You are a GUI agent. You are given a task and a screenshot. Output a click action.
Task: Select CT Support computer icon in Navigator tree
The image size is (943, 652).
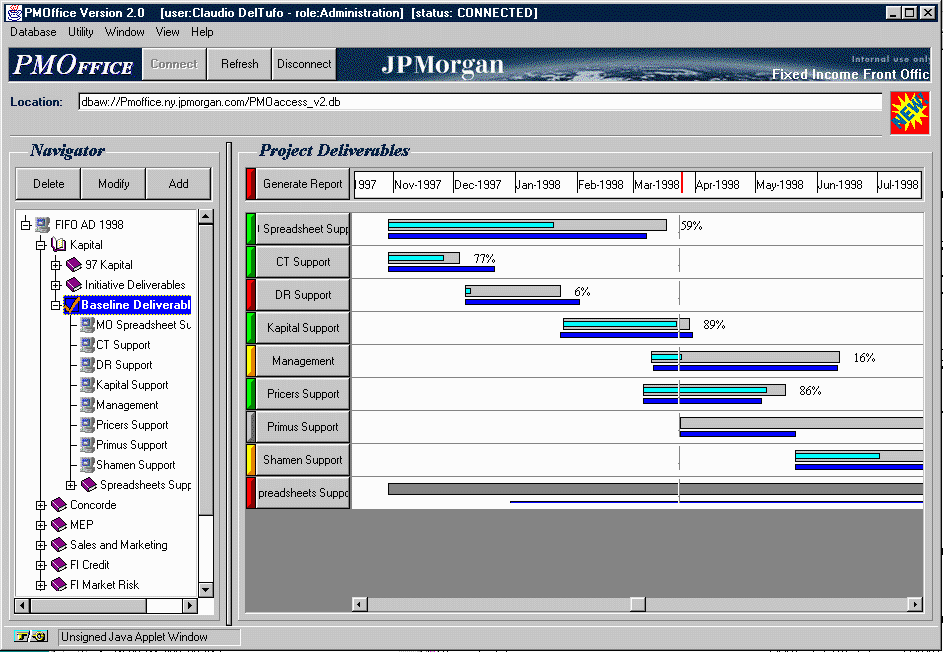tap(88, 345)
